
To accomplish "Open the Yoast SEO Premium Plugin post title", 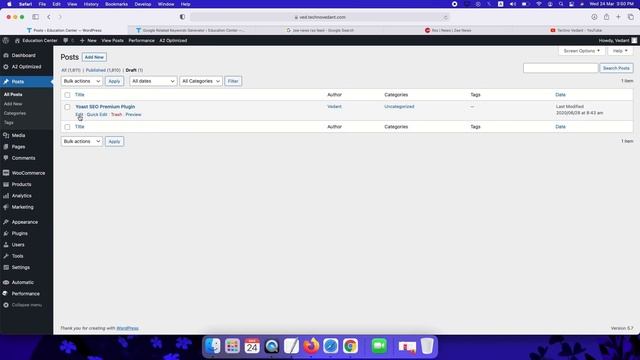I will point(105,107).
